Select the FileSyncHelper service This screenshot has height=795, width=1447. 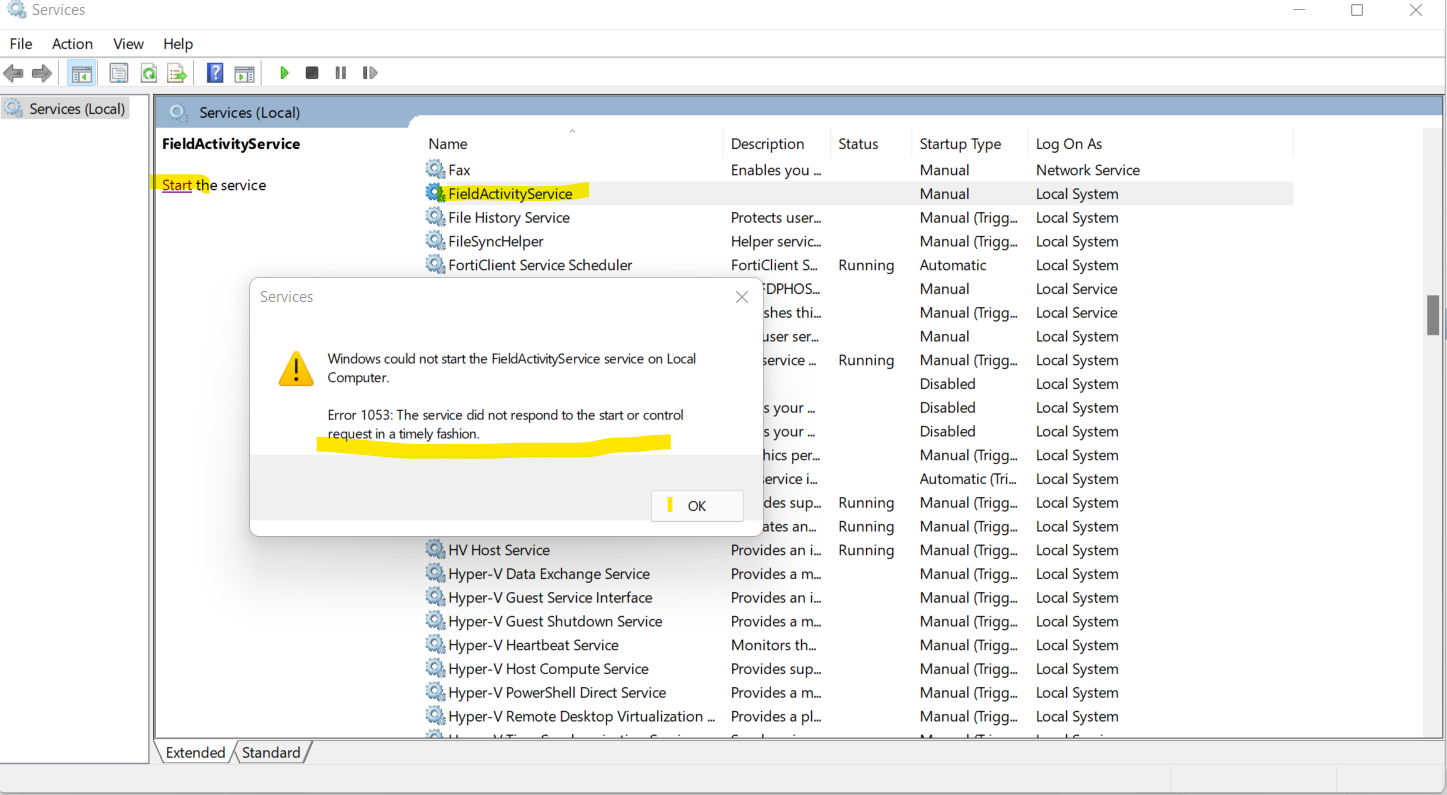tap(858, 241)
